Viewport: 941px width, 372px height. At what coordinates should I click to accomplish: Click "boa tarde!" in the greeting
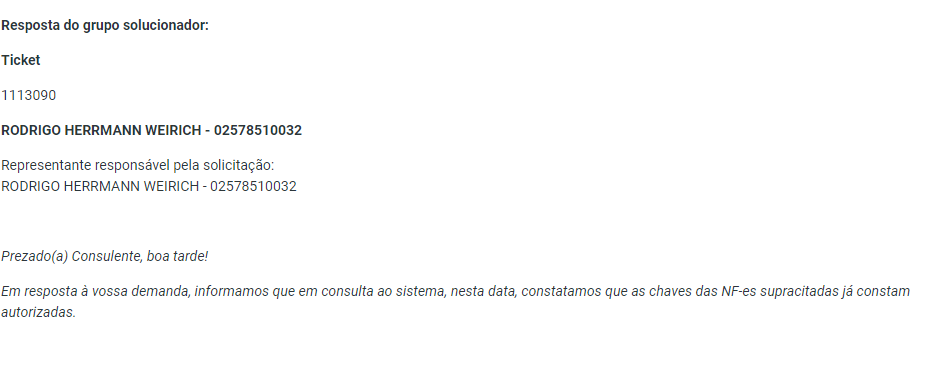pos(178,257)
